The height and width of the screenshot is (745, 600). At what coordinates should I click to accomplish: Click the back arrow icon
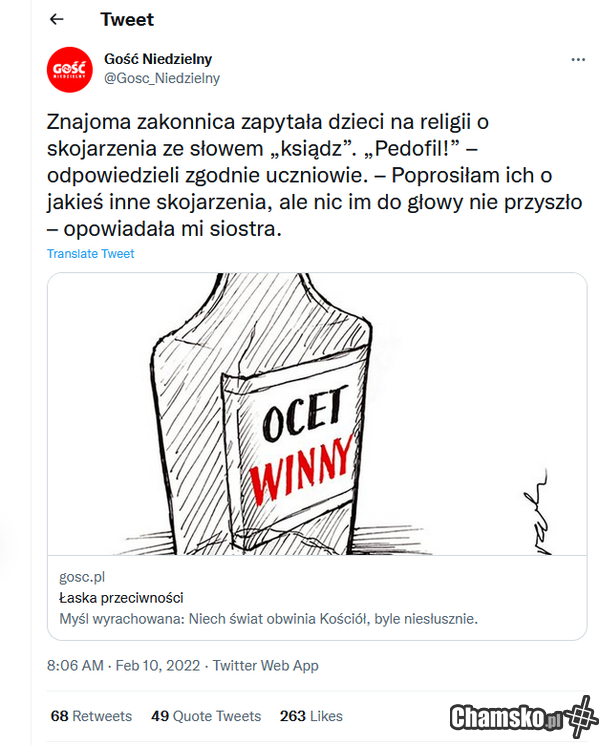(x=57, y=19)
